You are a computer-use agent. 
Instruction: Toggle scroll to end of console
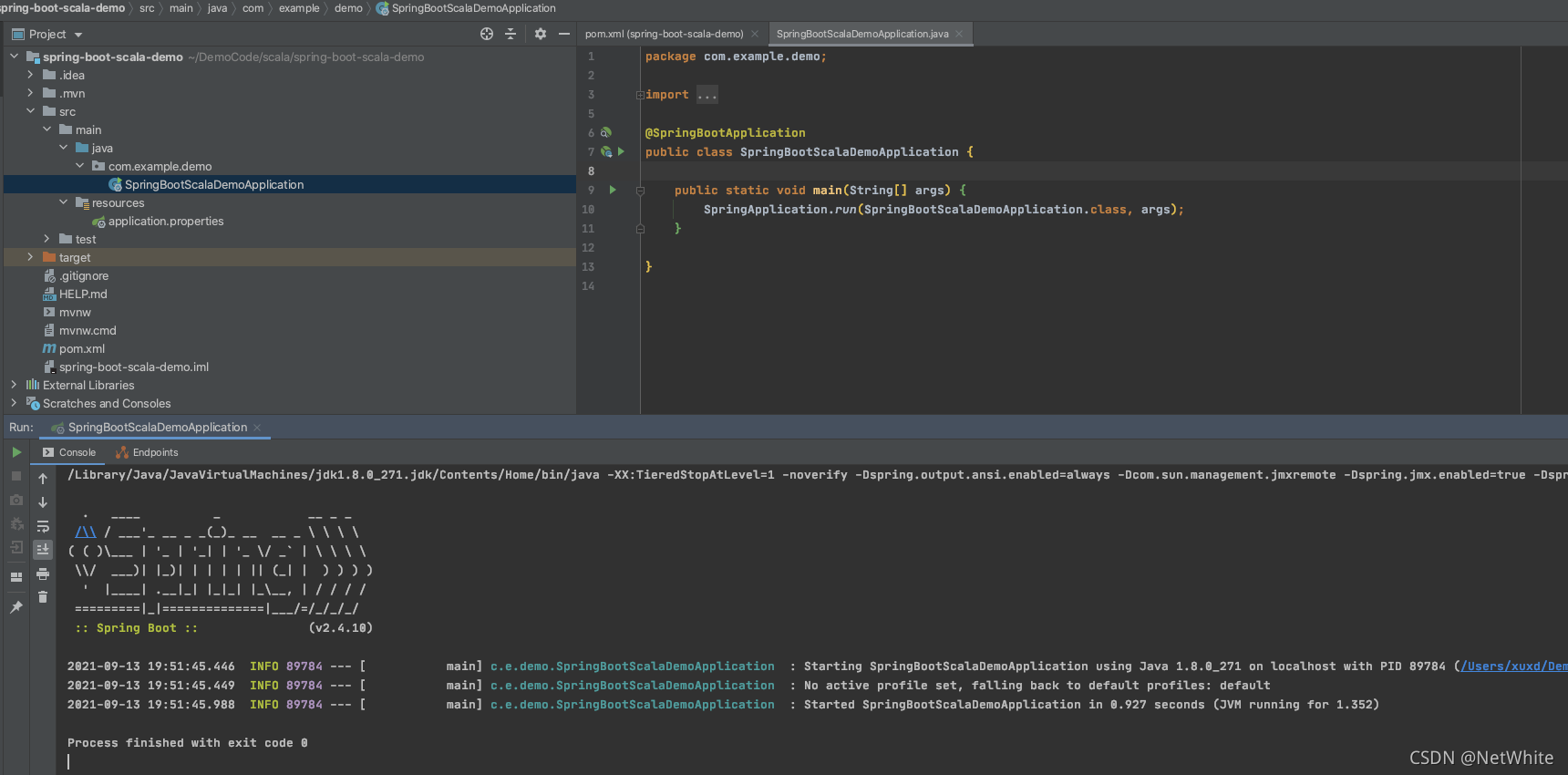pyautogui.click(x=43, y=549)
